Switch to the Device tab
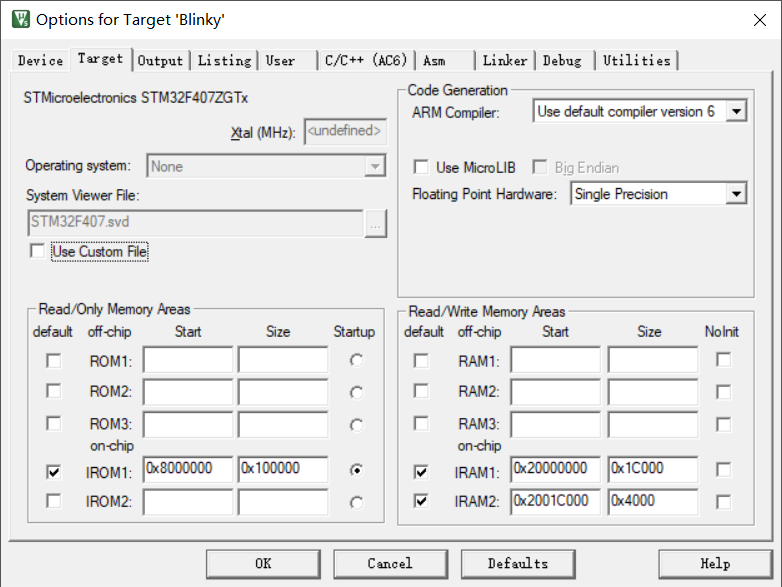This screenshot has width=782, height=587. click(x=40, y=61)
